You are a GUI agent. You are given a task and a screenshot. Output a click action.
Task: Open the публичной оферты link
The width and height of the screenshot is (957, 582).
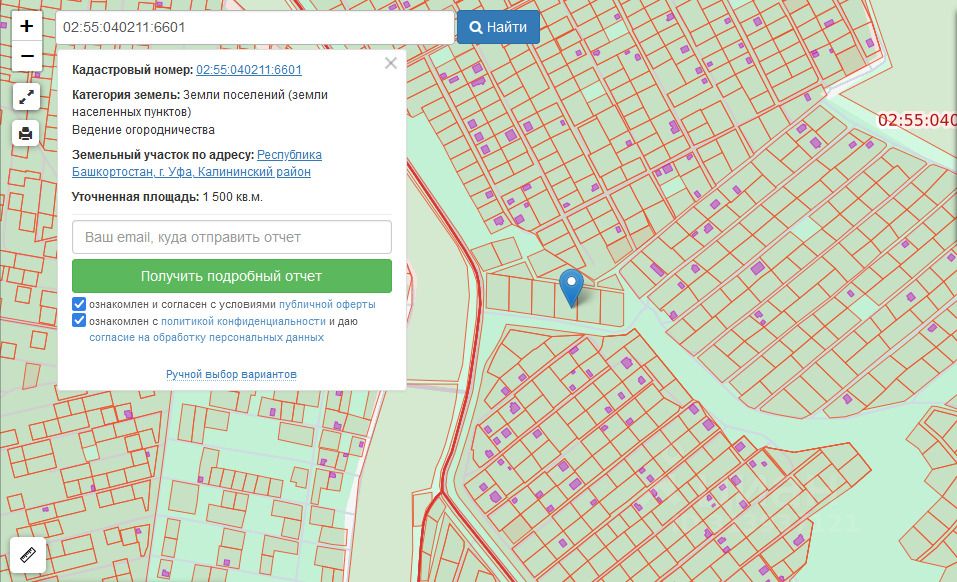tap(327, 304)
